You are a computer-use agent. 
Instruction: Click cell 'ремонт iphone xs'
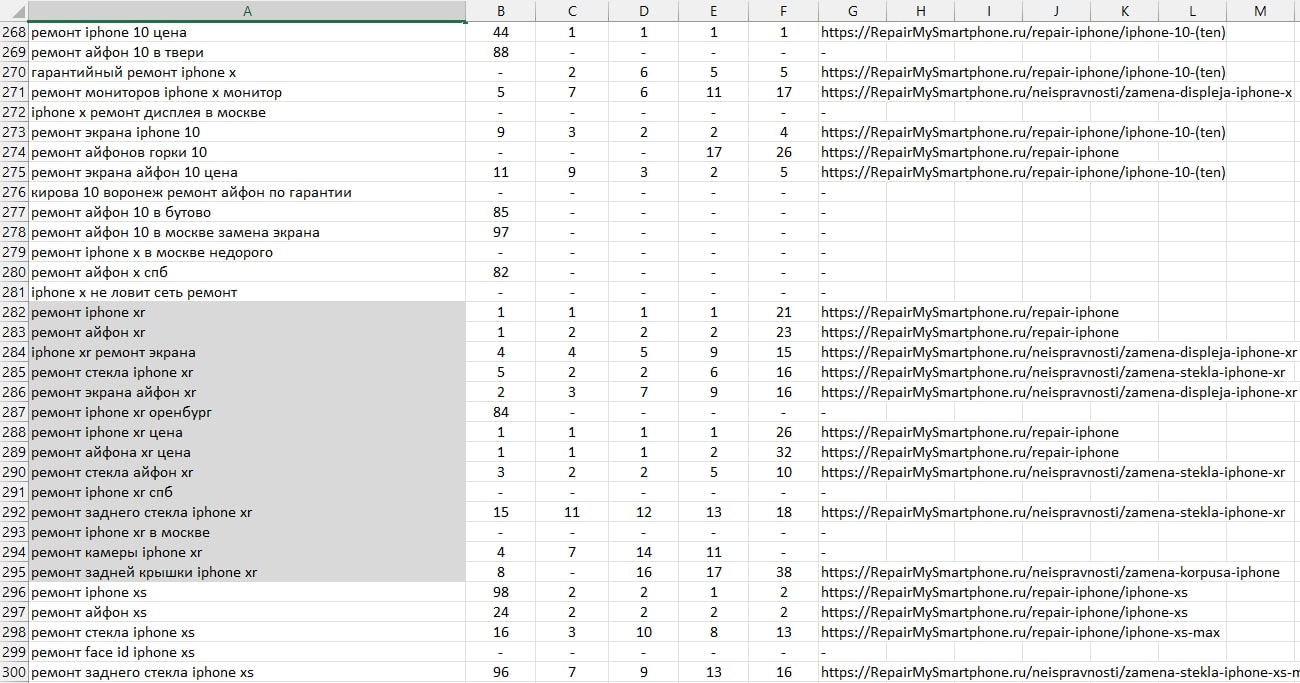coord(247,592)
